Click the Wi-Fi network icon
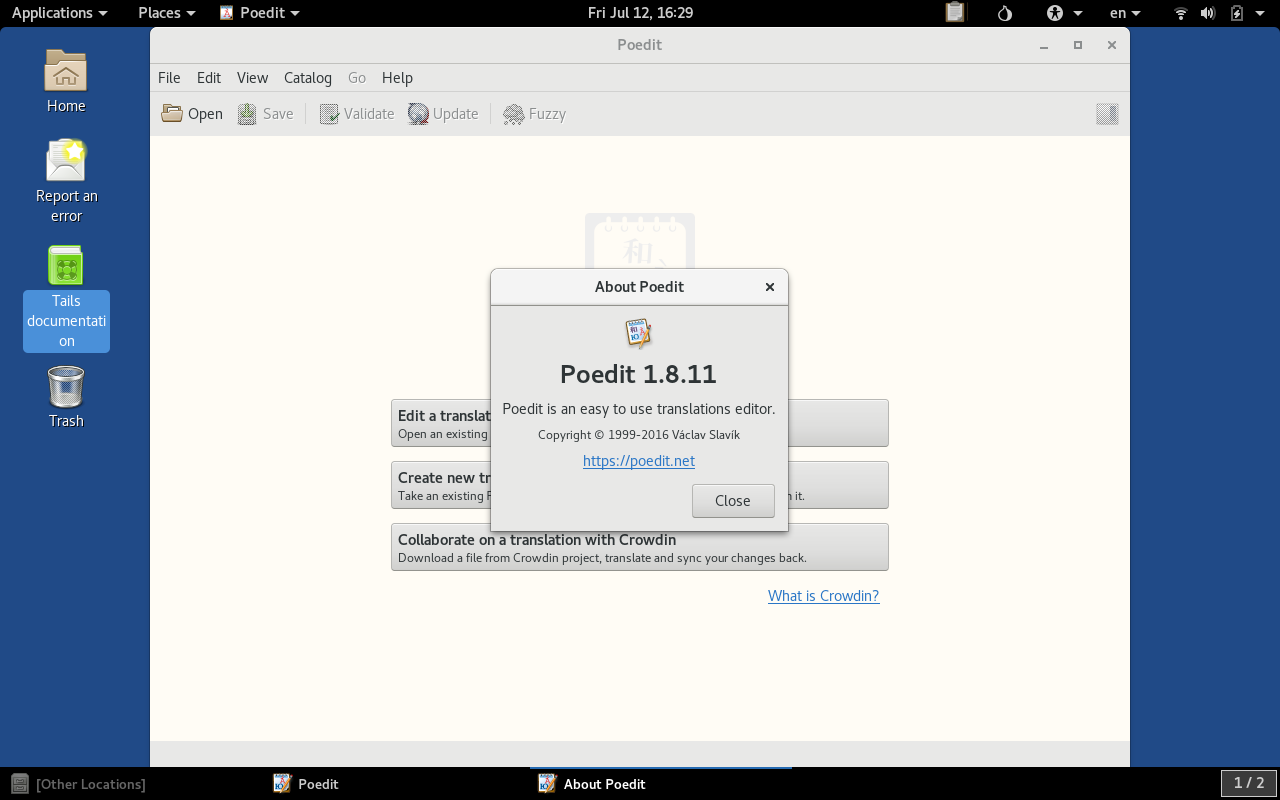The width and height of the screenshot is (1280, 800). point(1181,13)
